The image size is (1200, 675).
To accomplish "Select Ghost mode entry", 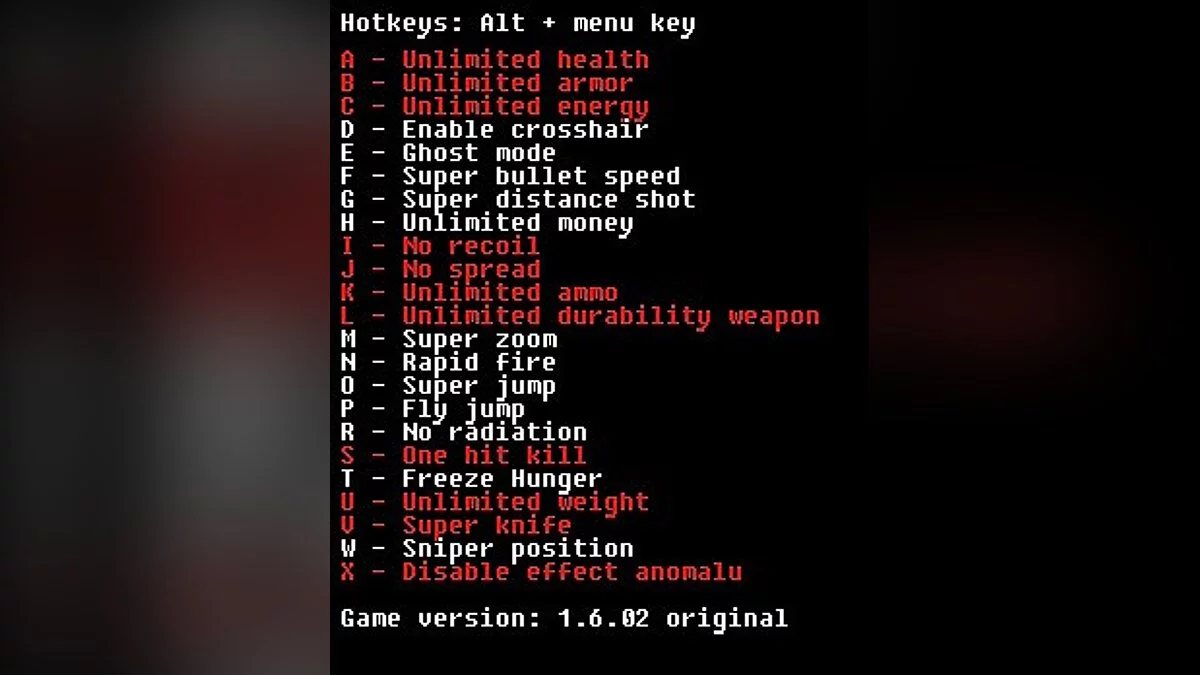I will (x=448, y=153).
